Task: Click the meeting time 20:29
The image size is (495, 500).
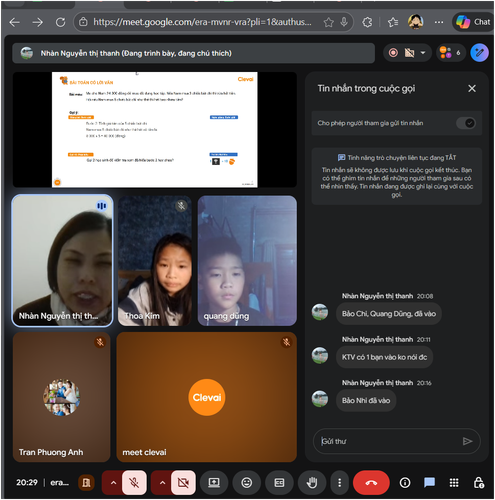Action: 27,482
